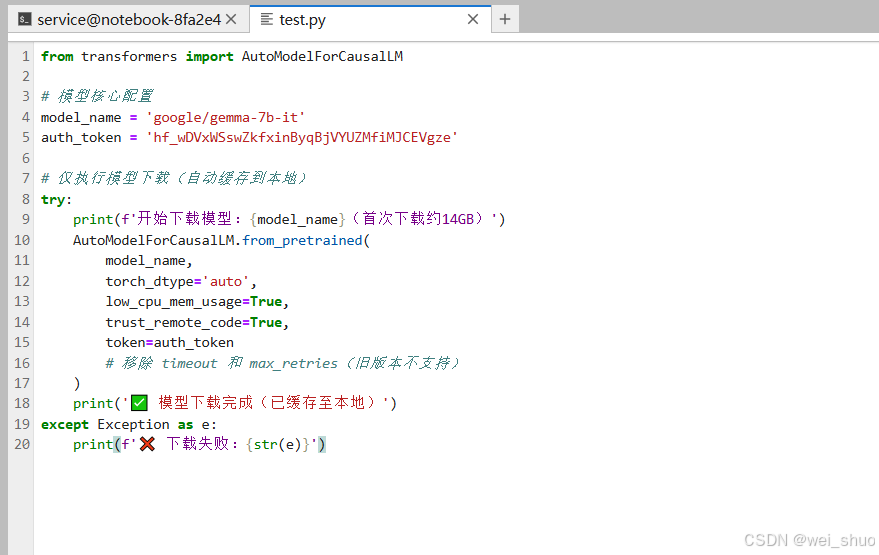Screen dimensions: 879x555
Task: Click the terminal icon on the service tab
Action: pyautogui.click(x=24, y=20)
